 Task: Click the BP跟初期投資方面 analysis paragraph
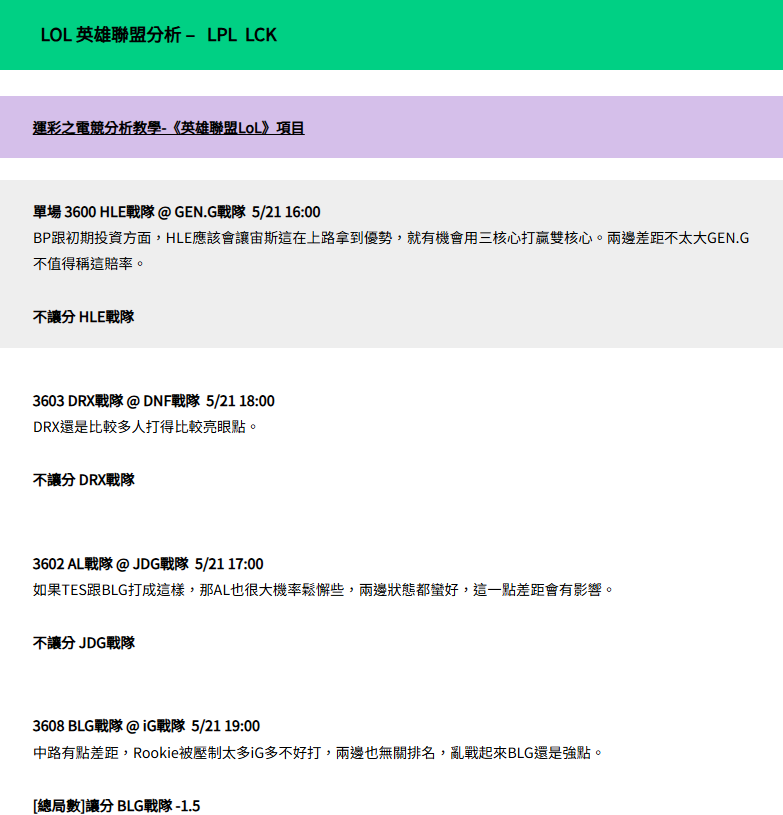391,251
